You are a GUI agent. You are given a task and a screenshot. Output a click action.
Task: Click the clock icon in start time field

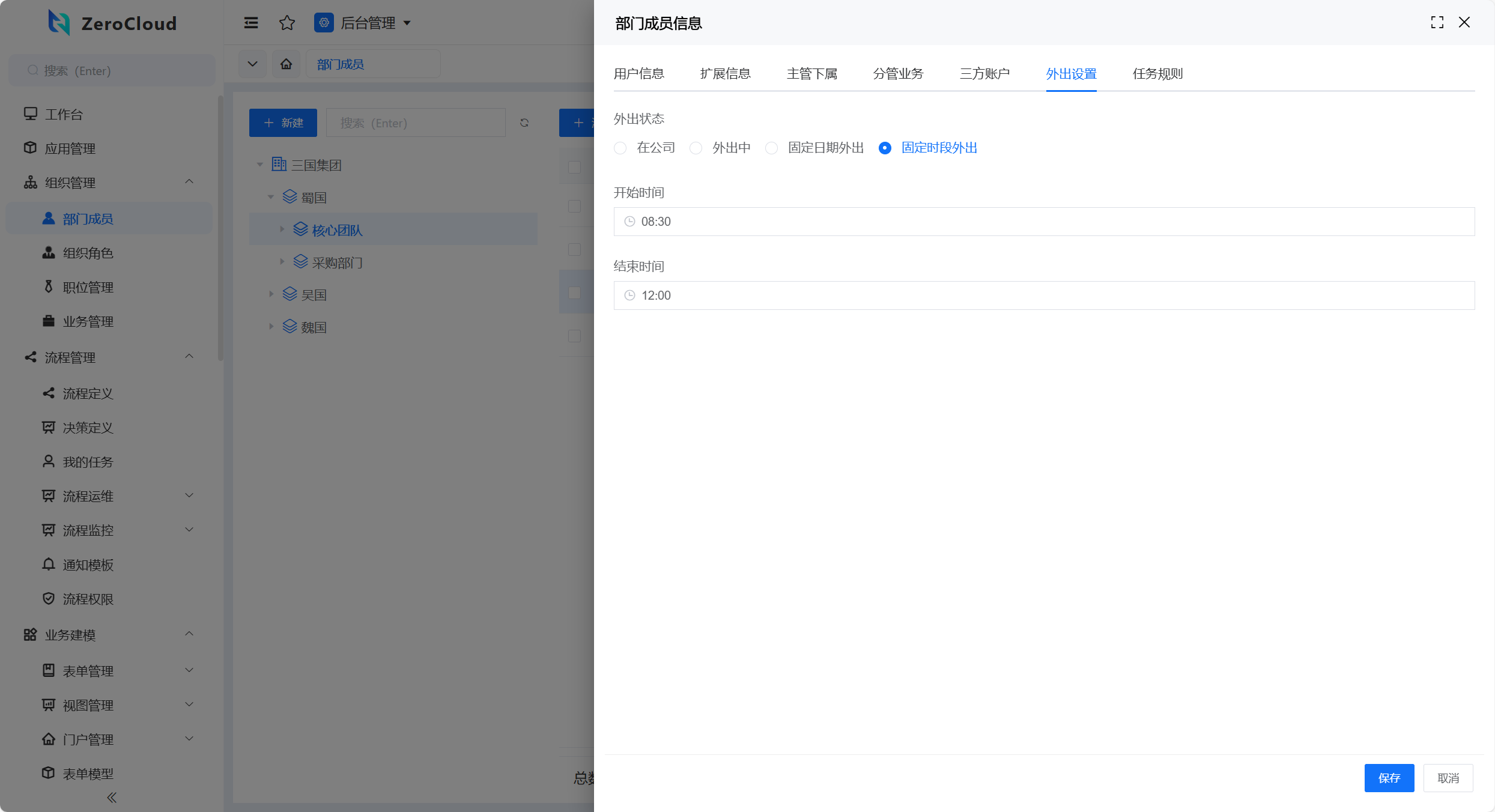[x=629, y=222]
